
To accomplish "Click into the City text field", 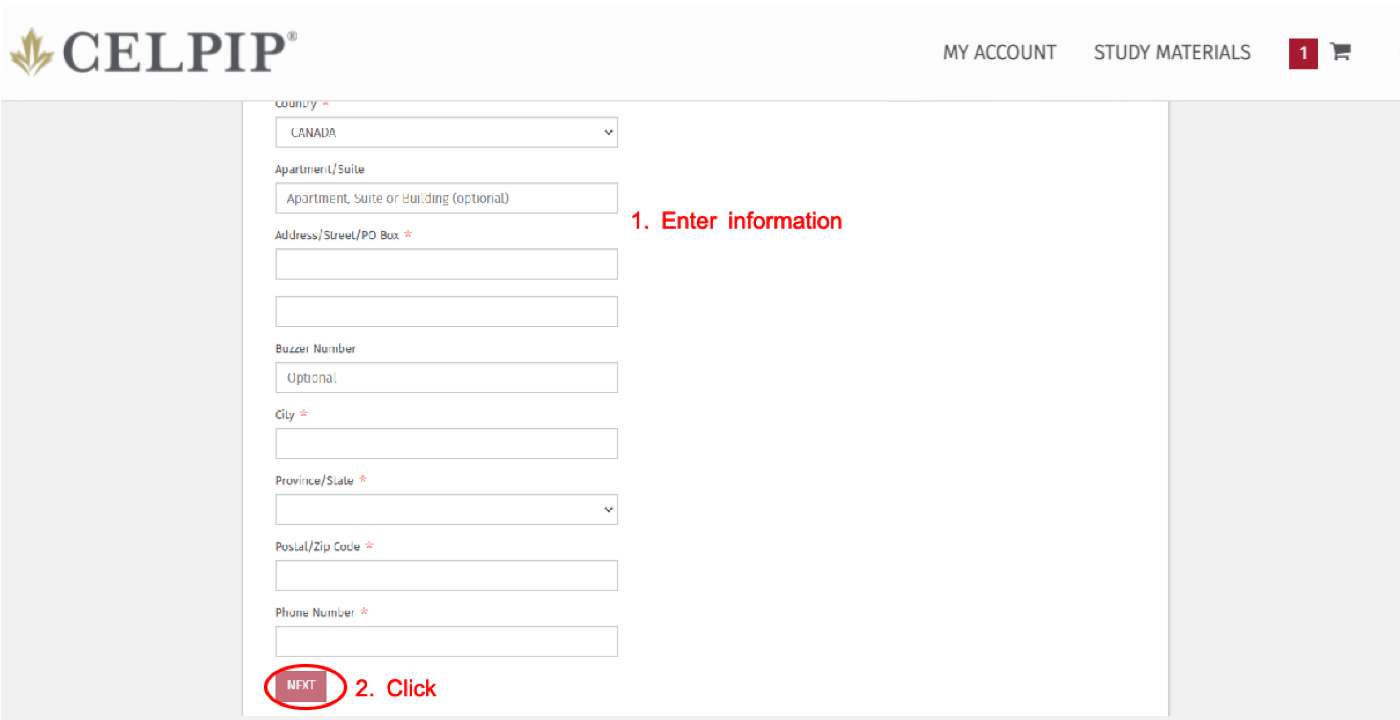I will (446, 444).
